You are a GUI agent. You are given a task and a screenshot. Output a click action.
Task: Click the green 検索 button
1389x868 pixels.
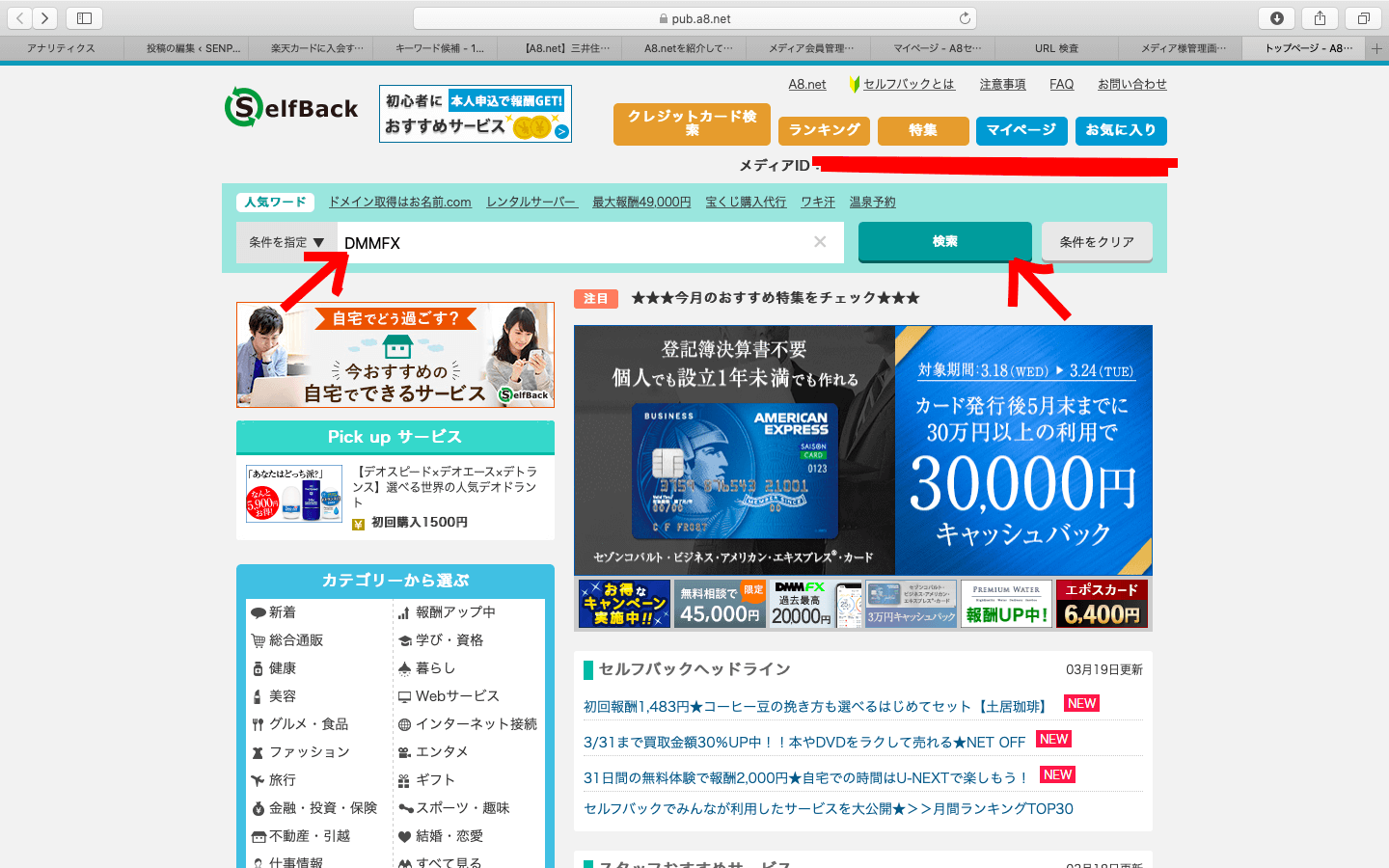tap(944, 241)
